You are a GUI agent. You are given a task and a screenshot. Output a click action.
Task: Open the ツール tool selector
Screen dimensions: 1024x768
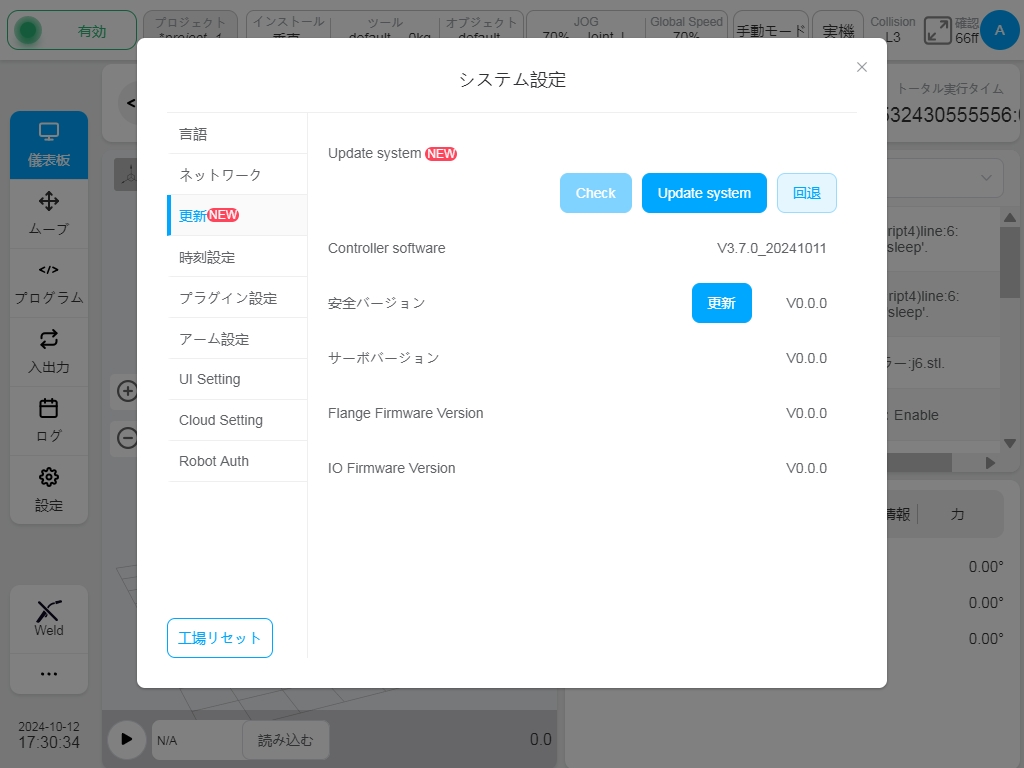(x=385, y=29)
